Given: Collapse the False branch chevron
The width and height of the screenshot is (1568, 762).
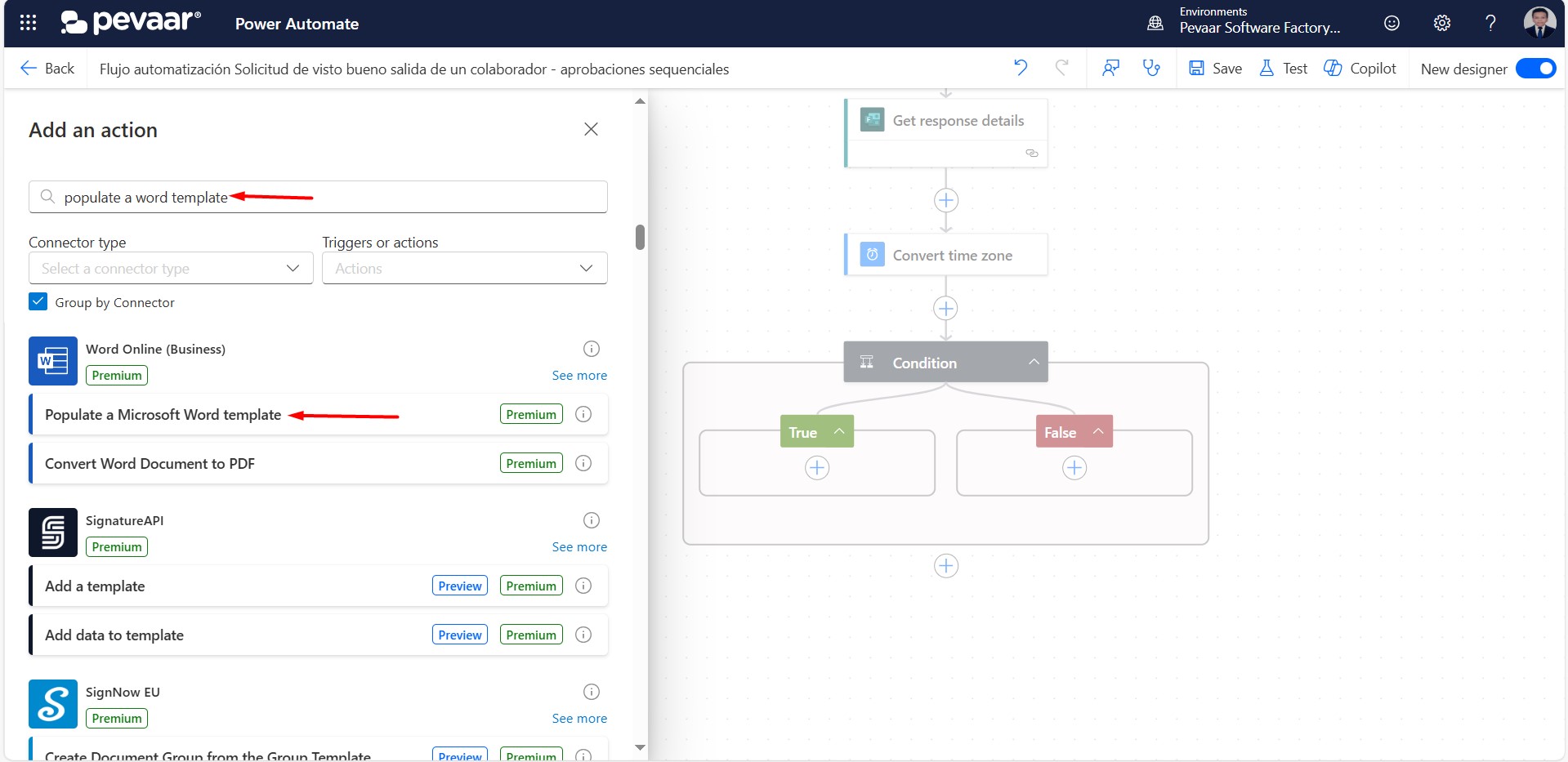Looking at the screenshot, I should [1098, 431].
